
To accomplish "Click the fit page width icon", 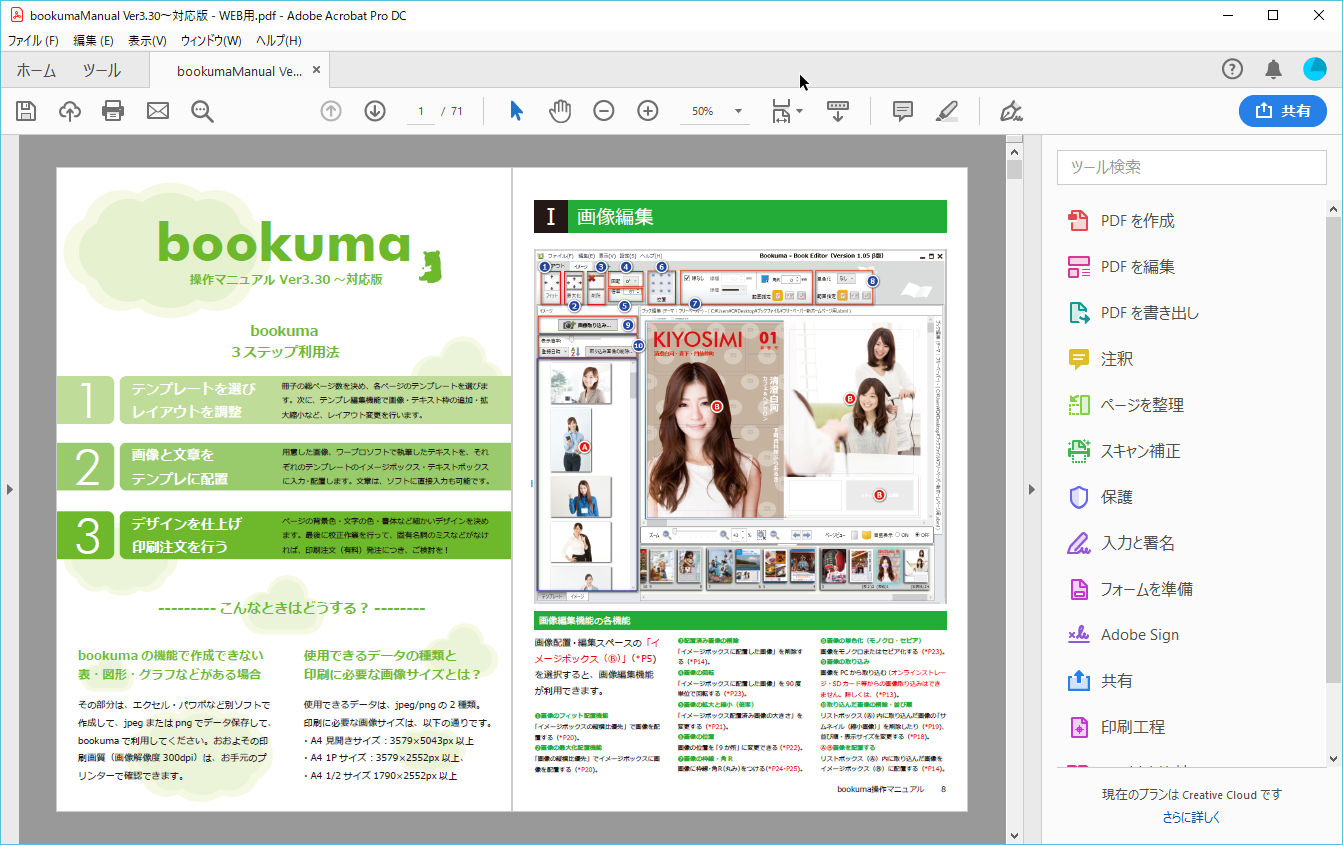I will coord(781,111).
